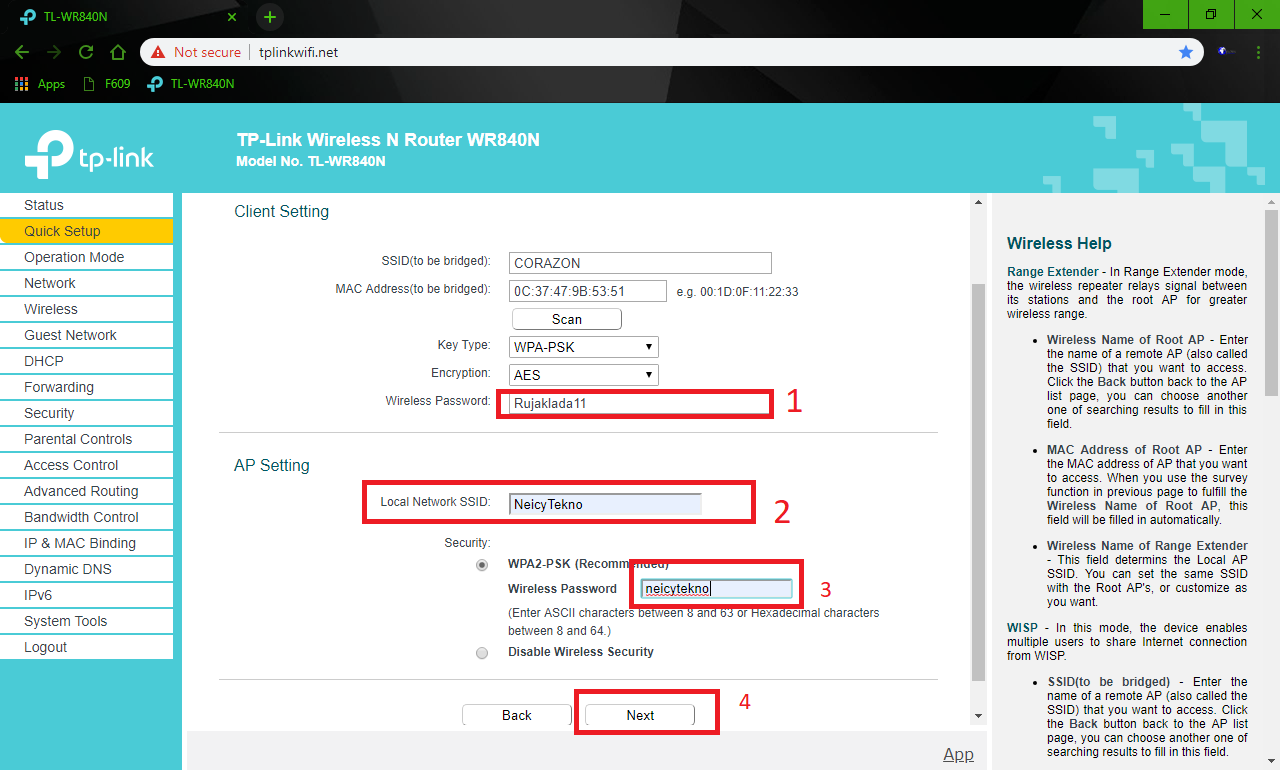This screenshot has width=1280, height=770.
Task: Bookmark the page with the star icon
Action: (x=1186, y=52)
